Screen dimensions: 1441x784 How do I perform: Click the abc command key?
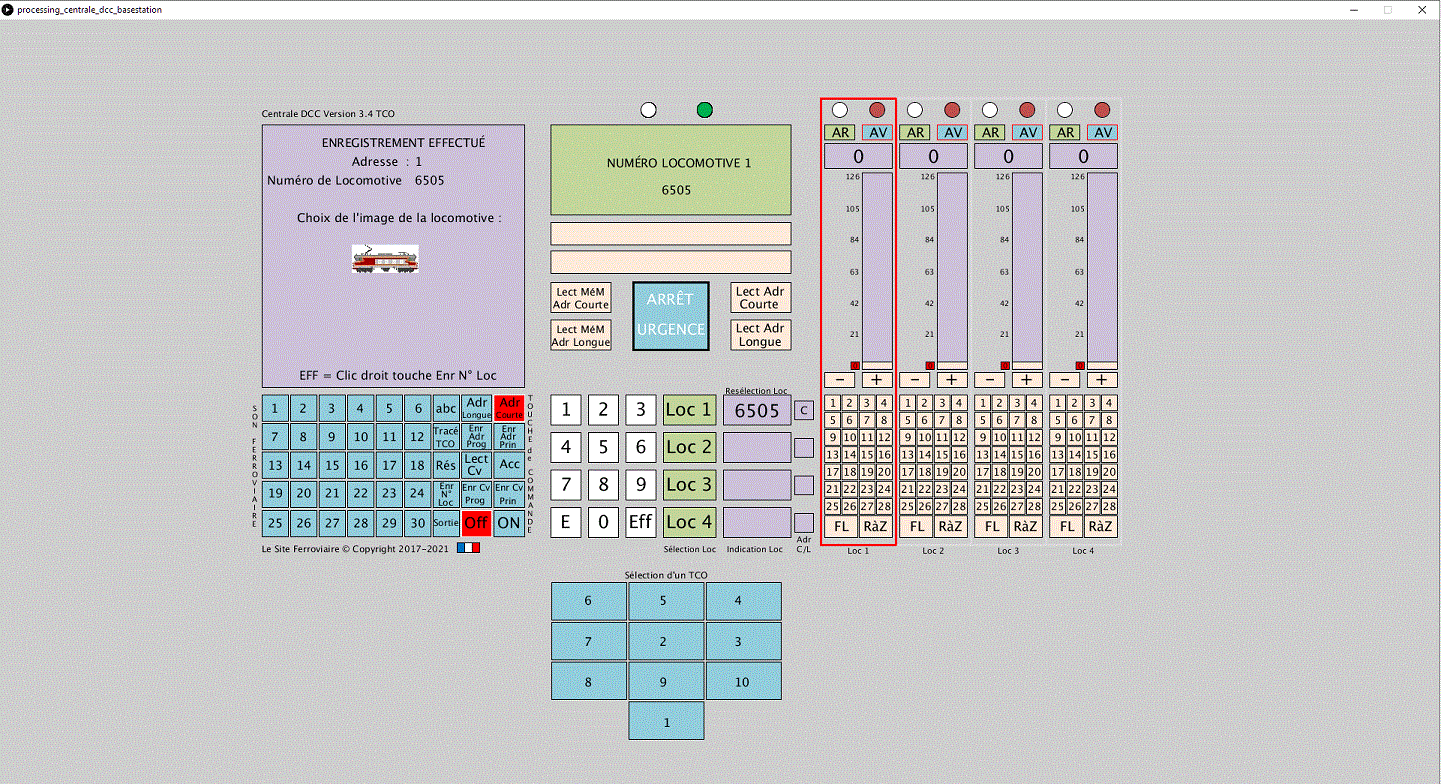(x=446, y=408)
